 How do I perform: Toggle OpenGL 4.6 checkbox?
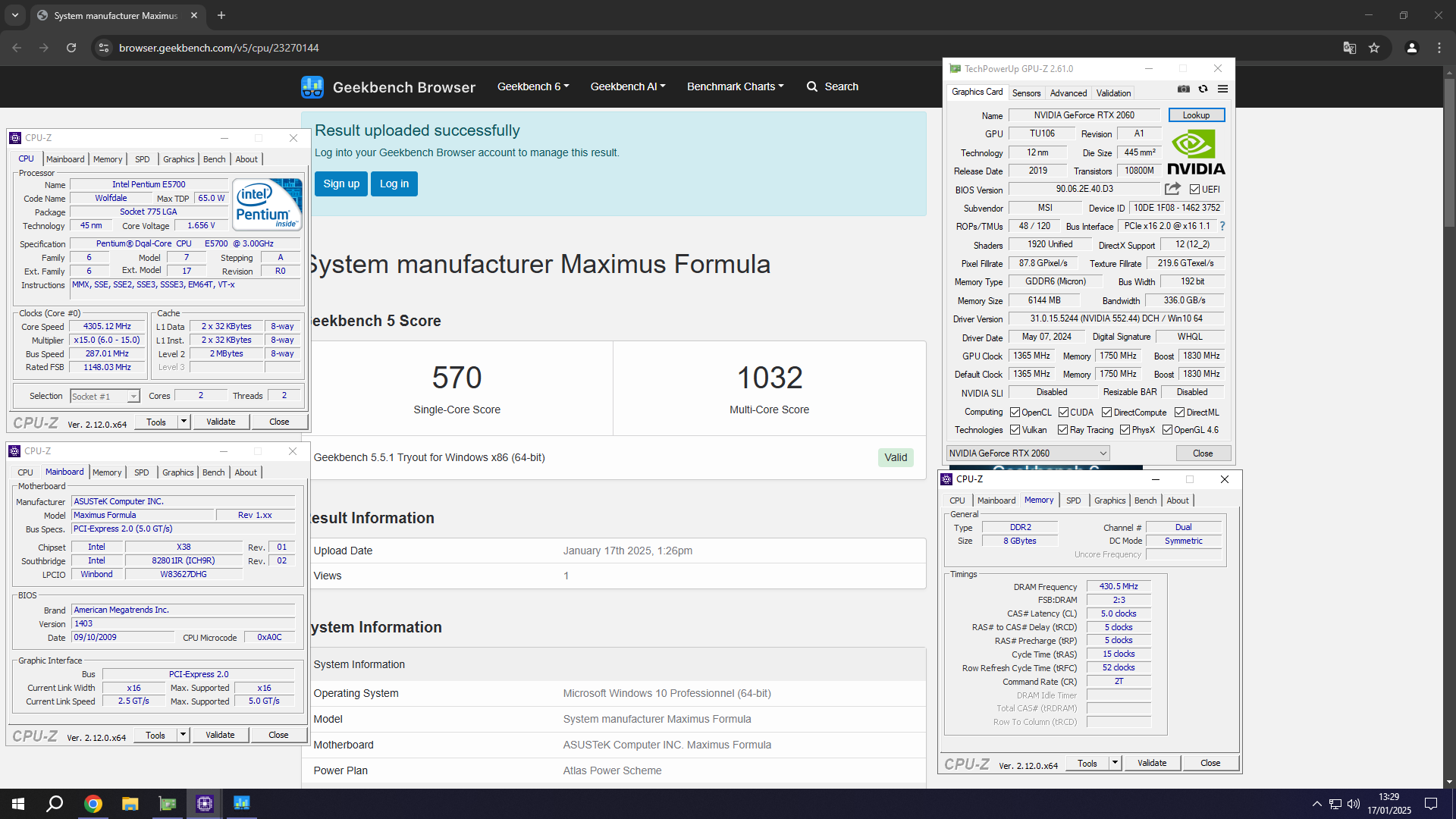pyautogui.click(x=1167, y=430)
